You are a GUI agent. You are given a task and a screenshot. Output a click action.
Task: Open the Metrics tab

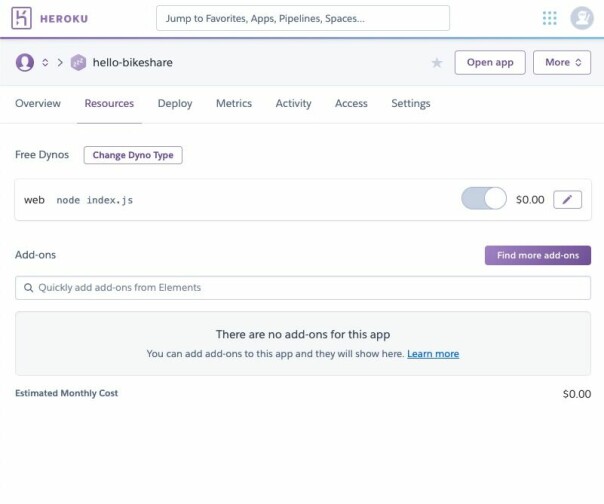point(234,103)
